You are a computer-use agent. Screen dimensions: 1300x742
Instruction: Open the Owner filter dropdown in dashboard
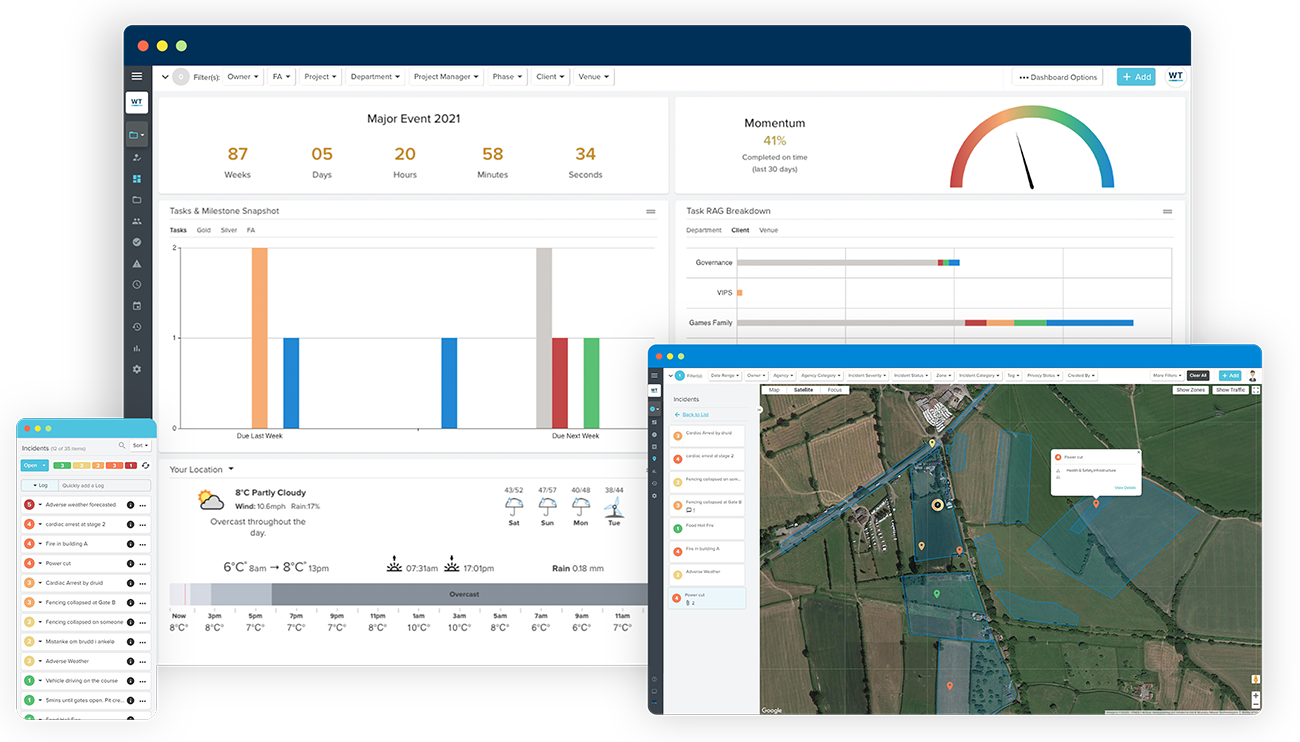tap(243, 76)
